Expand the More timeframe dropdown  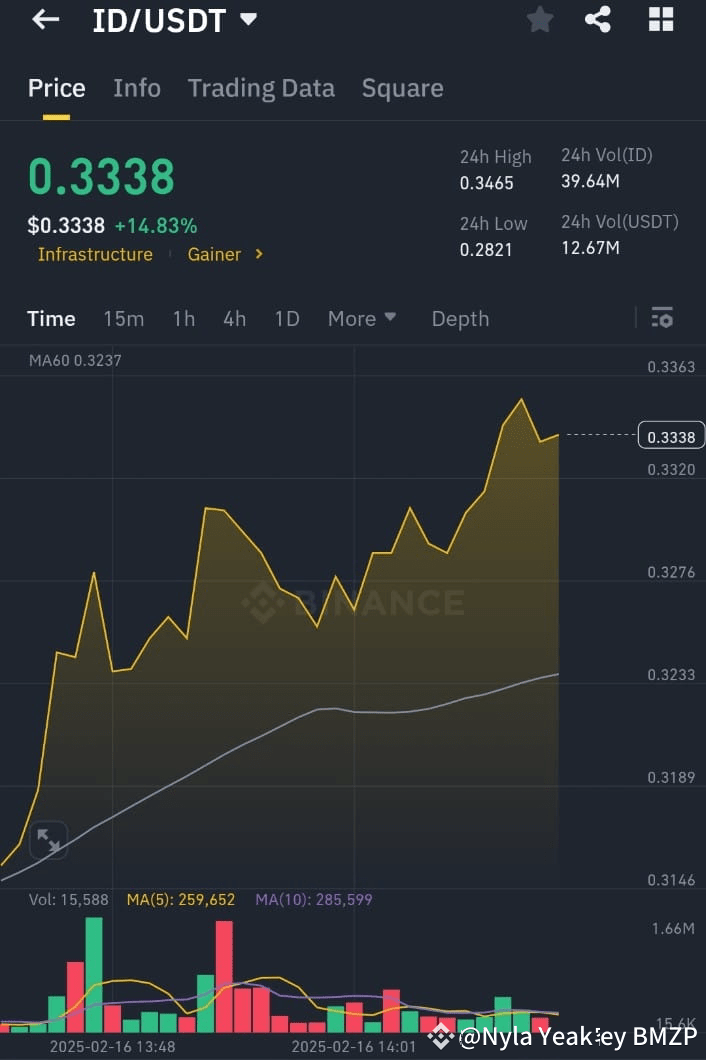[362, 318]
